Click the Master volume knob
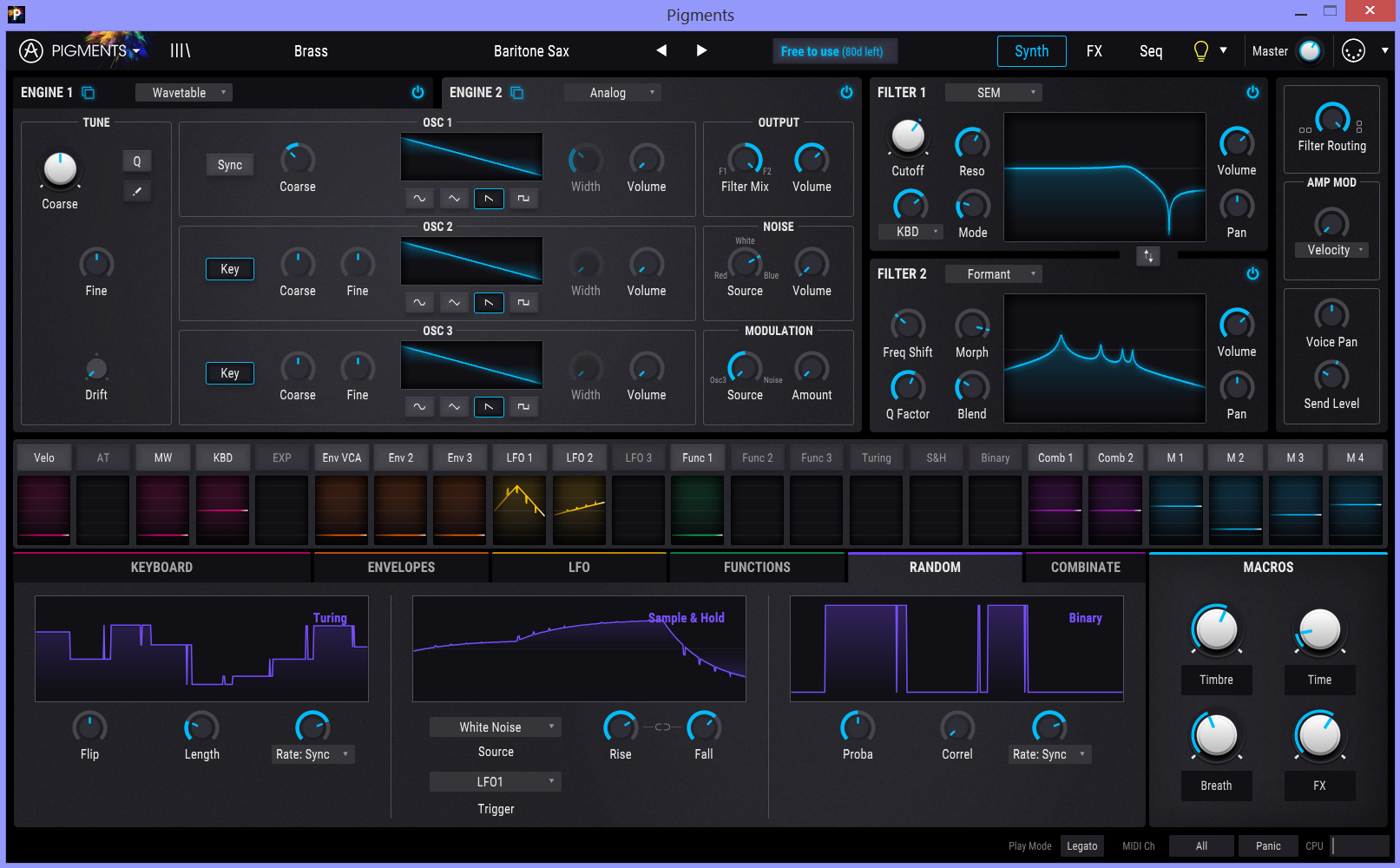1400x868 pixels. pos(1309,51)
